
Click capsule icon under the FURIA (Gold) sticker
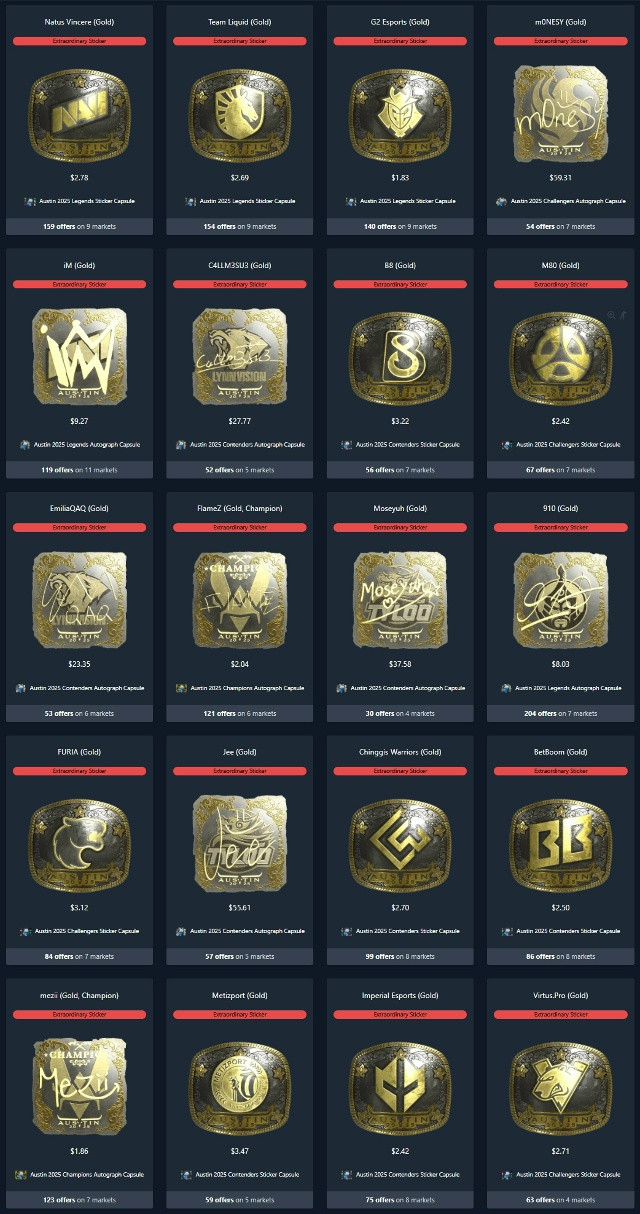pyautogui.click(x=26, y=931)
